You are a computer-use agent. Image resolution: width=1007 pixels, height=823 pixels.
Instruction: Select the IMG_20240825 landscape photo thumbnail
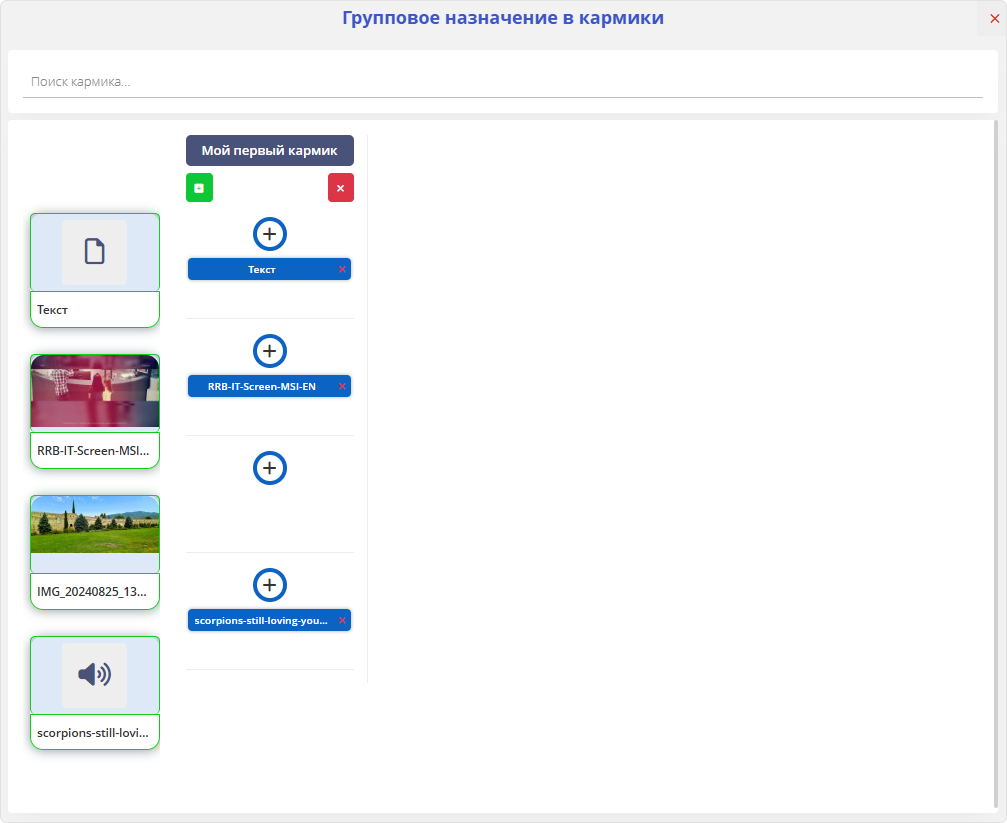point(94,532)
